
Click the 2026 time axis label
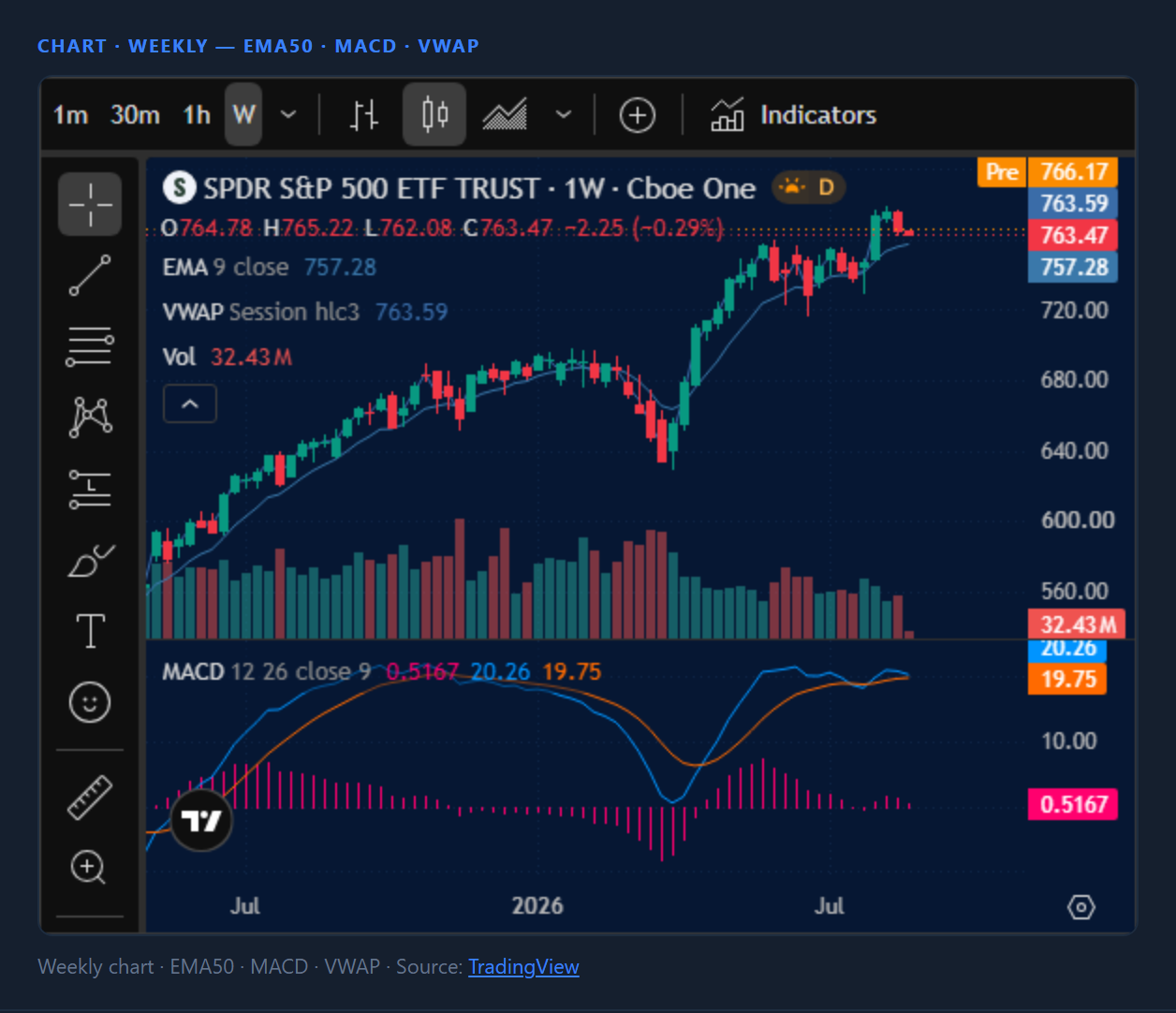(x=537, y=905)
